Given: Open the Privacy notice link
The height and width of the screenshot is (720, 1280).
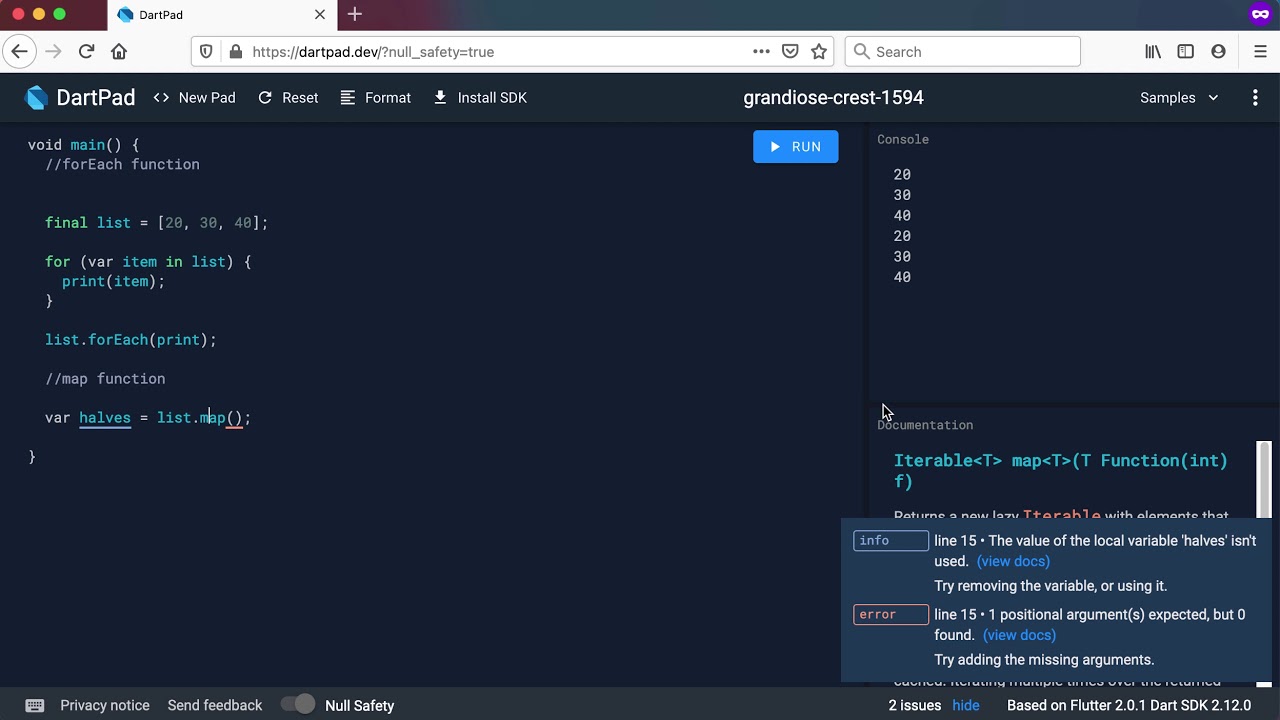Looking at the screenshot, I should 105,705.
